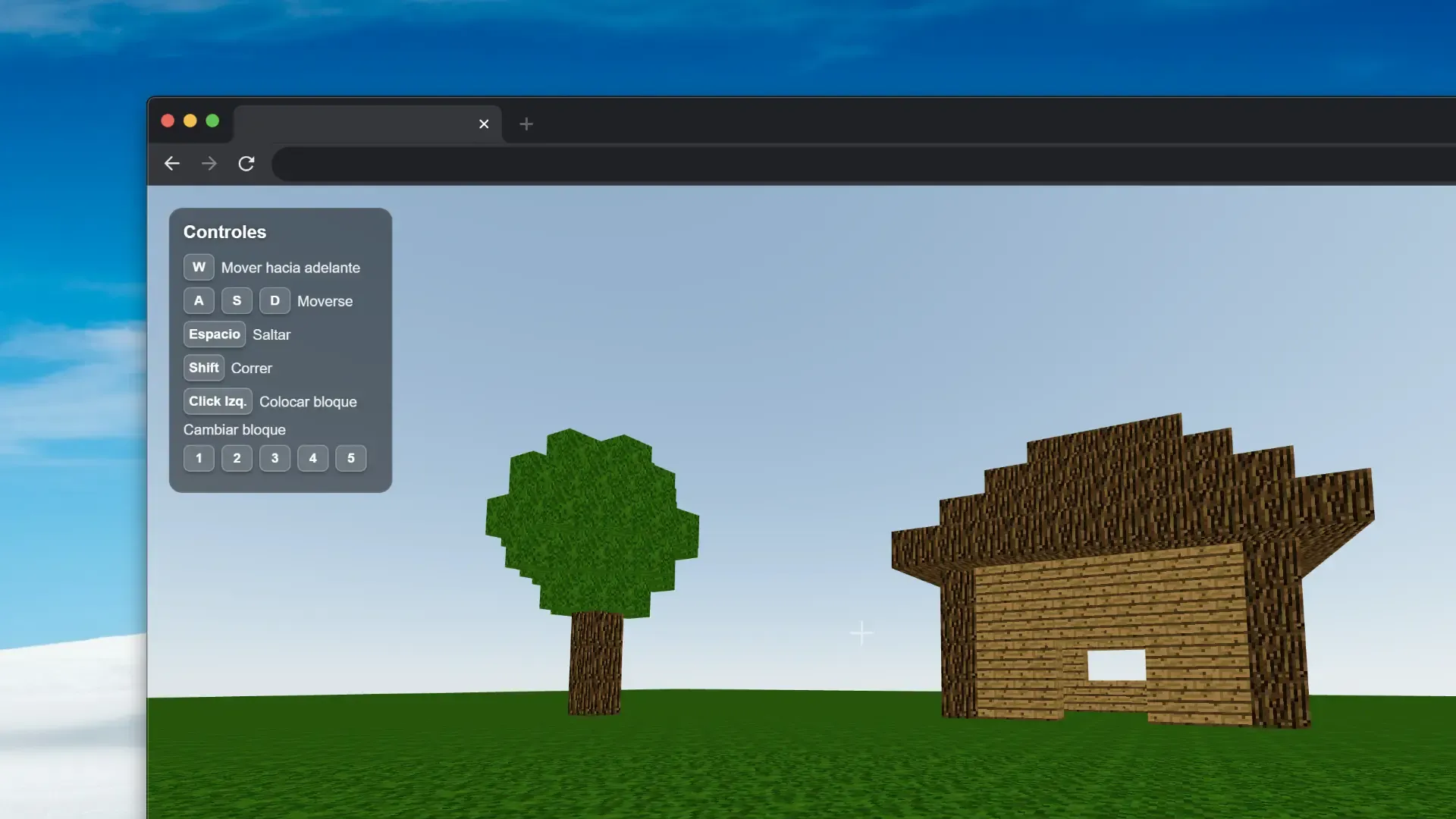1456x819 pixels.
Task: Click the Espacio key button
Action: tap(215, 334)
